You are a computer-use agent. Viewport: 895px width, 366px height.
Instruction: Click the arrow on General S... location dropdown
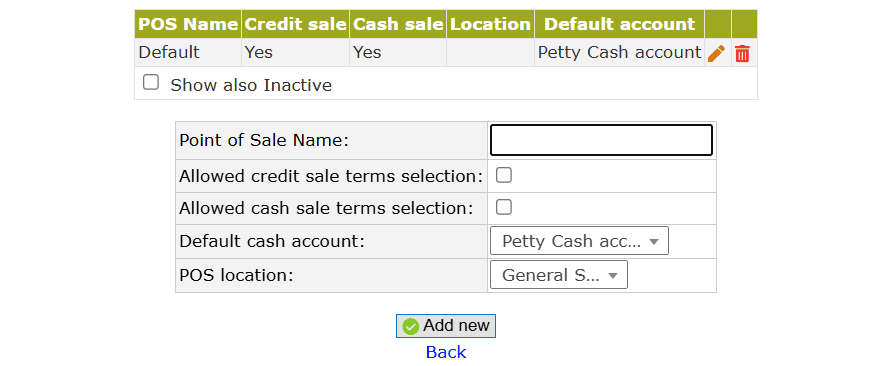pos(613,276)
